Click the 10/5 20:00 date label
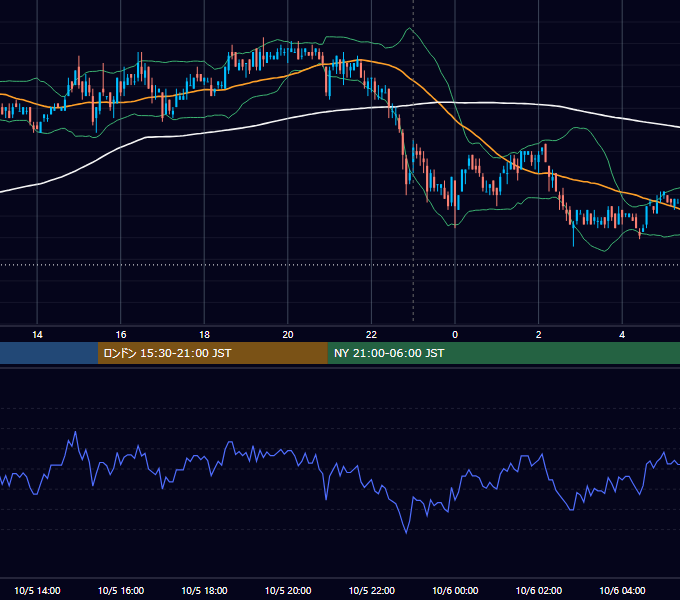The width and height of the screenshot is (680, 600). pyautogui.click(x=288, y=590)
